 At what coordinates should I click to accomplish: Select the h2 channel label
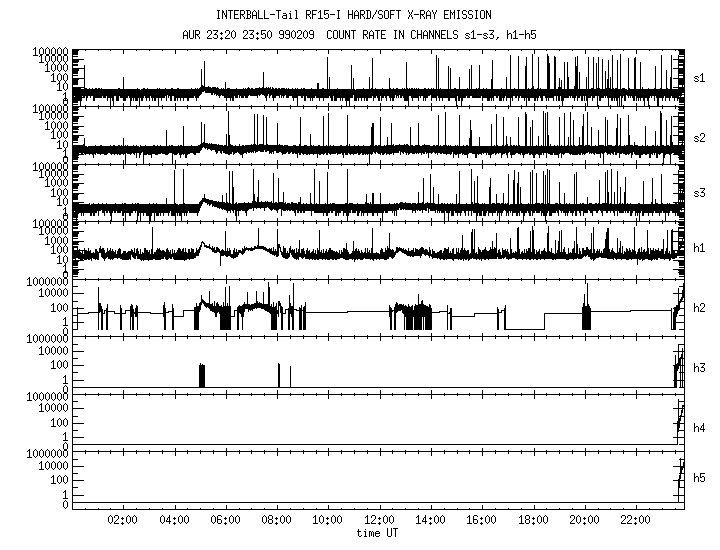click(x=699, y=308)
